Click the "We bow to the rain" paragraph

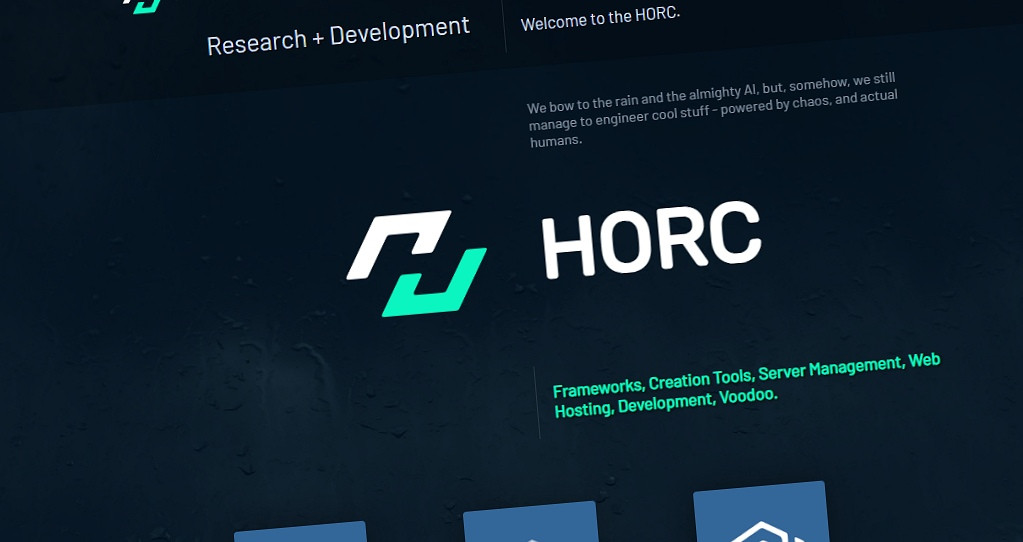click(x=712, y=115)
